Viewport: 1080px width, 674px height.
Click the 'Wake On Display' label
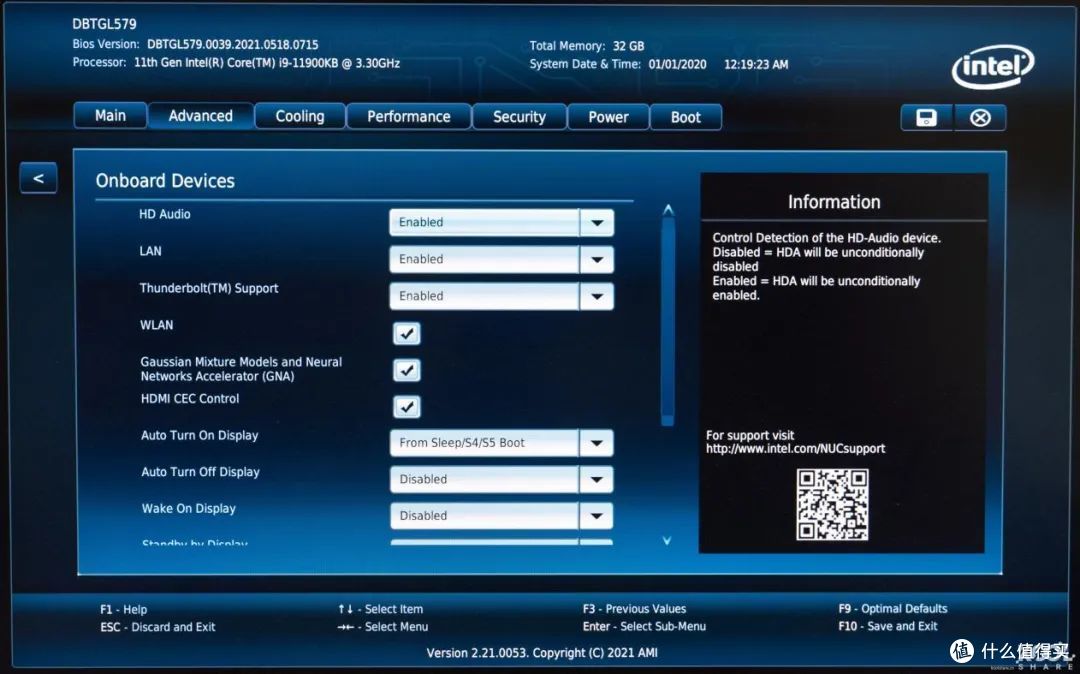(x=189, y=509)
